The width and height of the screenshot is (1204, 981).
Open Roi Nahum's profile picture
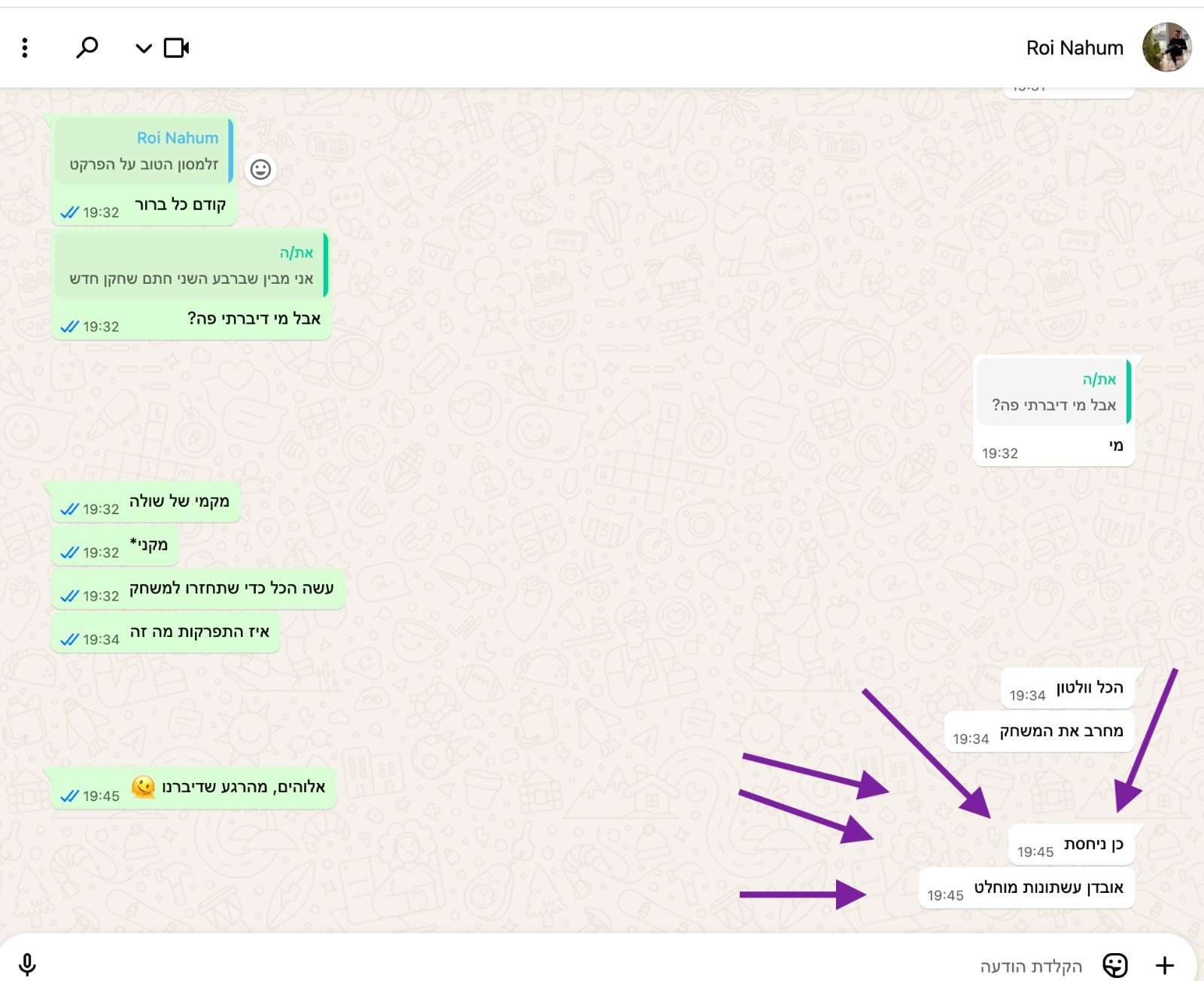1166,47
